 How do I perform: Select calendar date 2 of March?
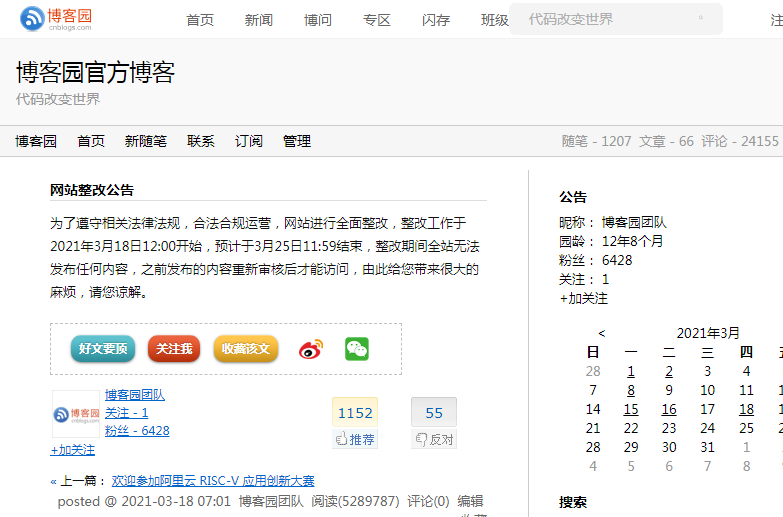669,371
